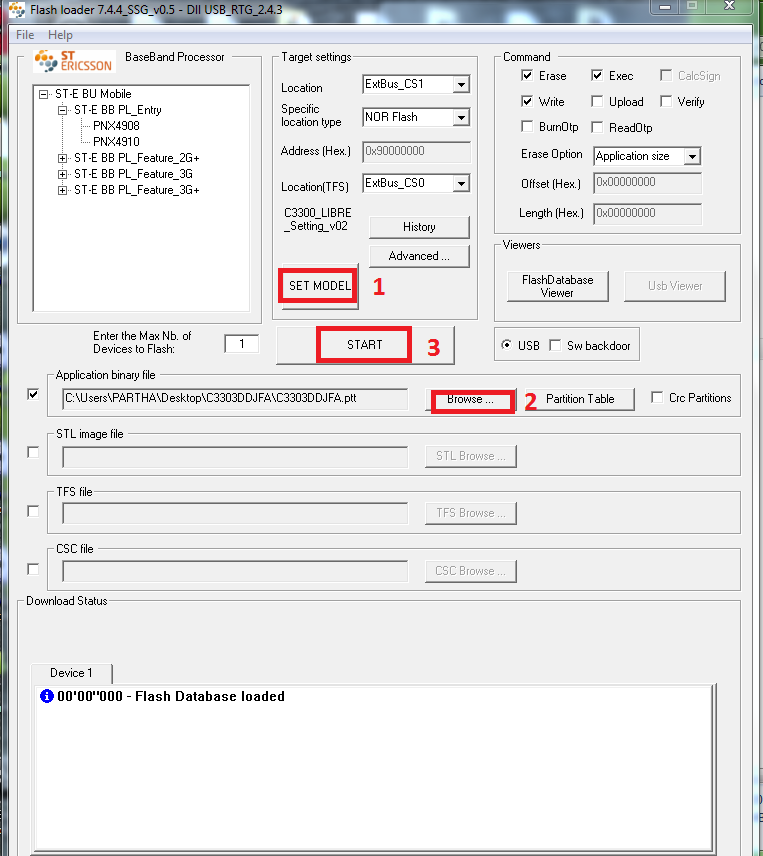Enable the Verify checkbox
763x856 pixels.
point(666,101)
